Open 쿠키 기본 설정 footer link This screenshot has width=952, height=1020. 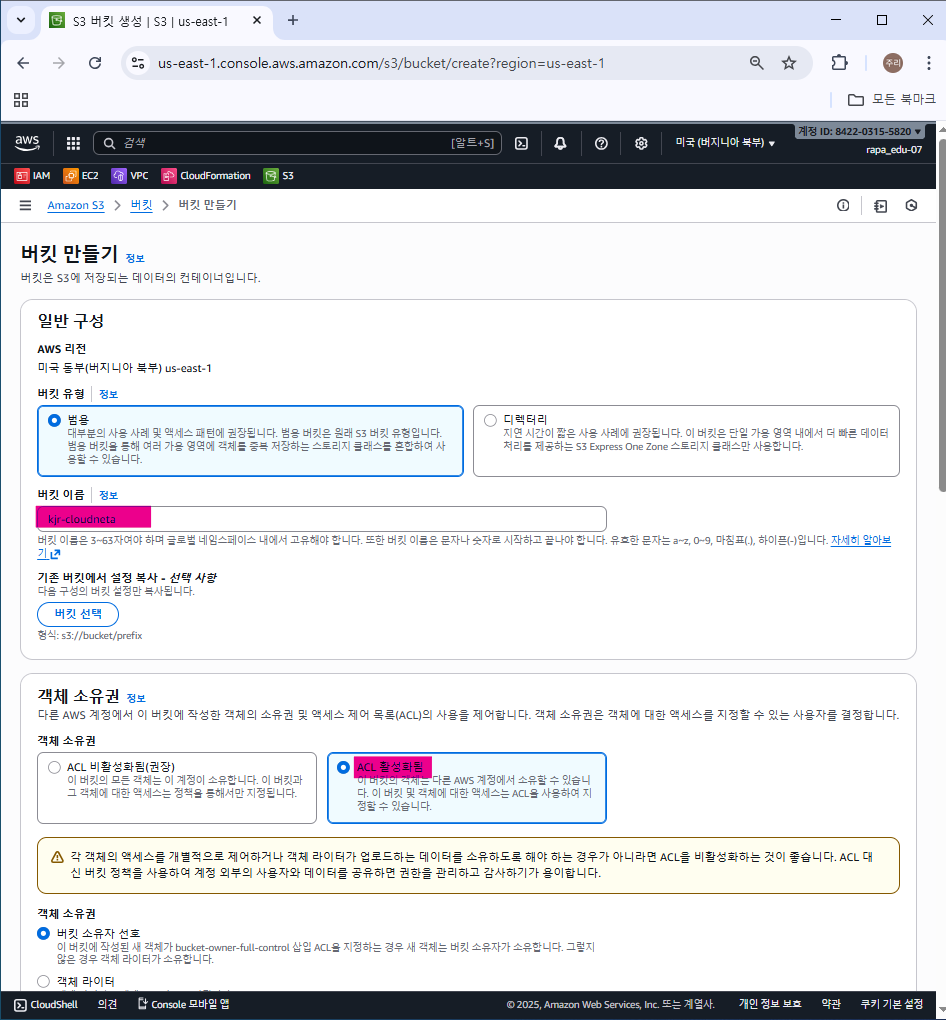coord(891,1004)
